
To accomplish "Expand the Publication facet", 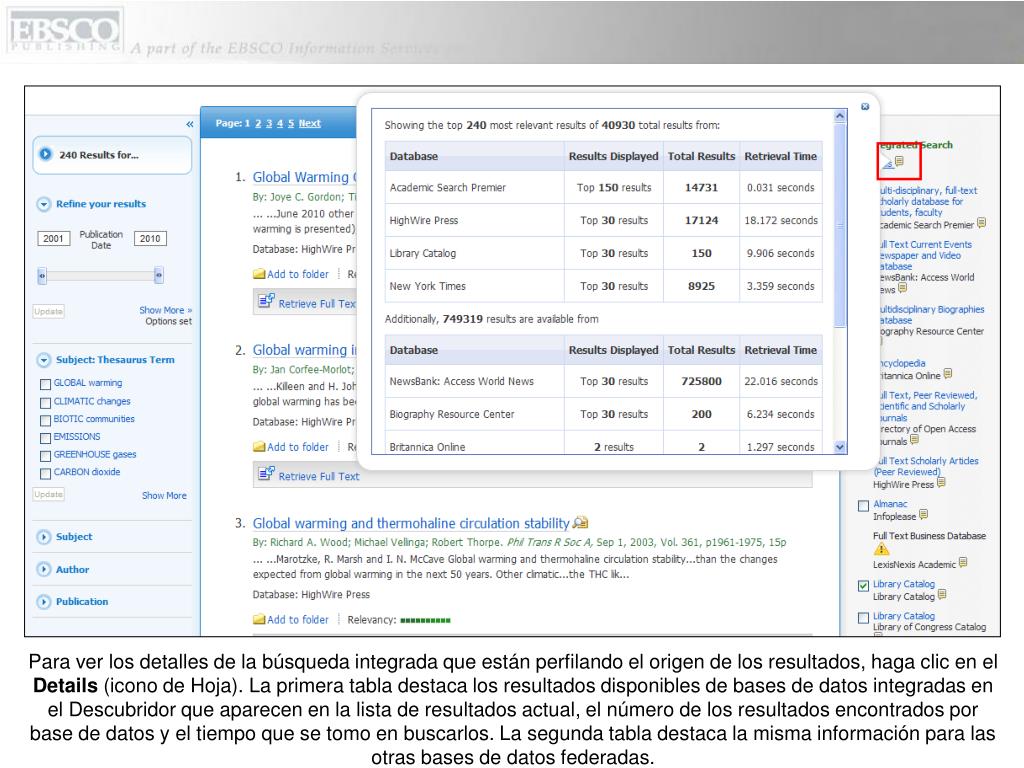I will pyautogui.click(x=44, y=601).
